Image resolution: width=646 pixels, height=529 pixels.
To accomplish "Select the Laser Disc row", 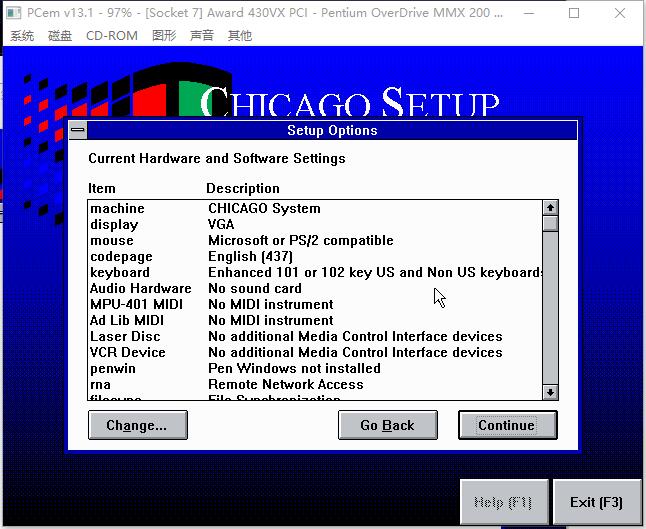I will coord(315,336).
